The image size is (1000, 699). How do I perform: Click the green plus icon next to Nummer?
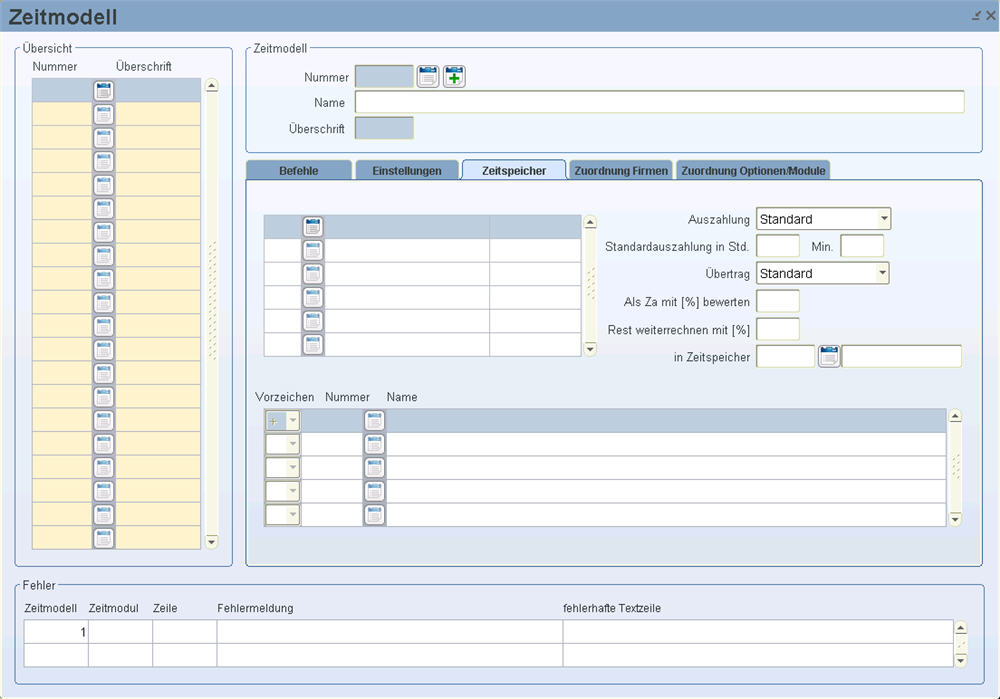[454, 77]
